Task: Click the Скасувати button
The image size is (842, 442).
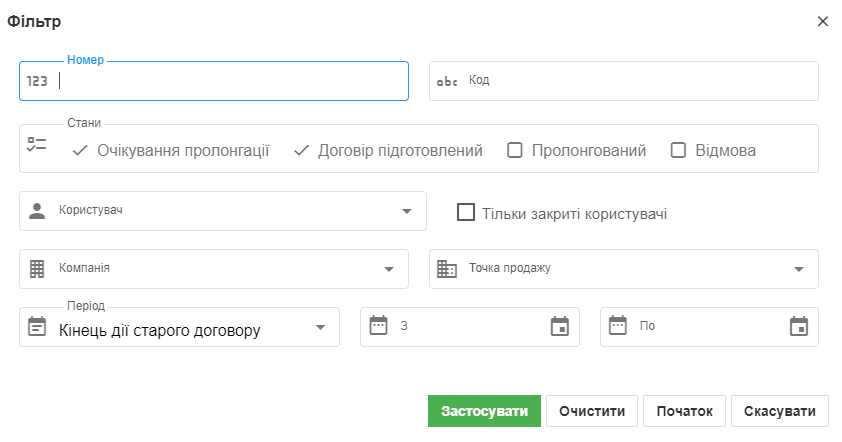Action: click(780, 411)
